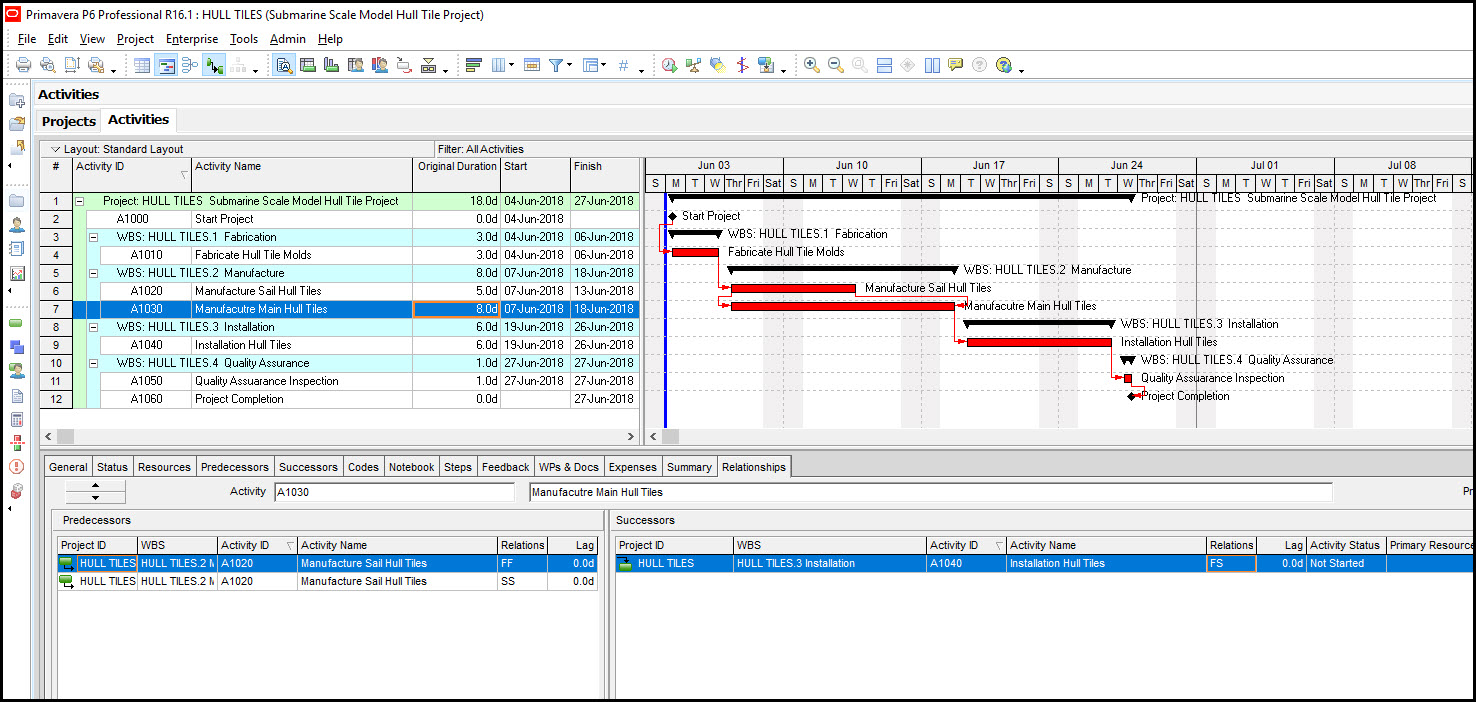
Task: Click the Issues exclamation icon in the sidebar
Action: (x=17, y=467)
